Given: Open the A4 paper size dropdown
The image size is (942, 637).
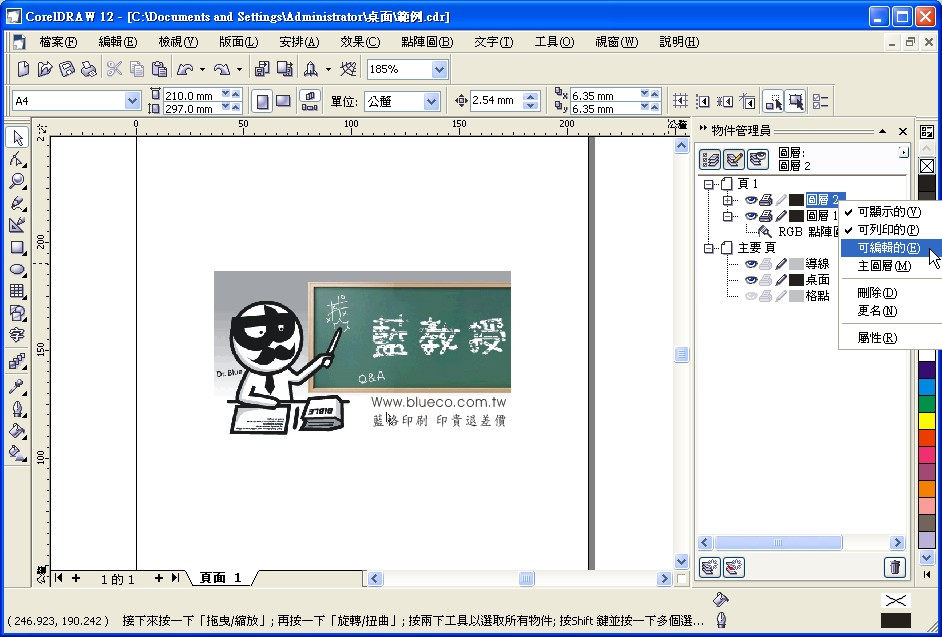Looking at the screenshot, I should 133,101.
